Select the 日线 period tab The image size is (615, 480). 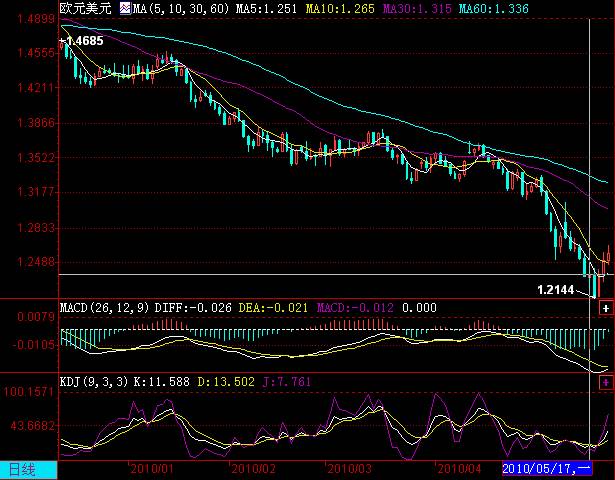[29, 470]
